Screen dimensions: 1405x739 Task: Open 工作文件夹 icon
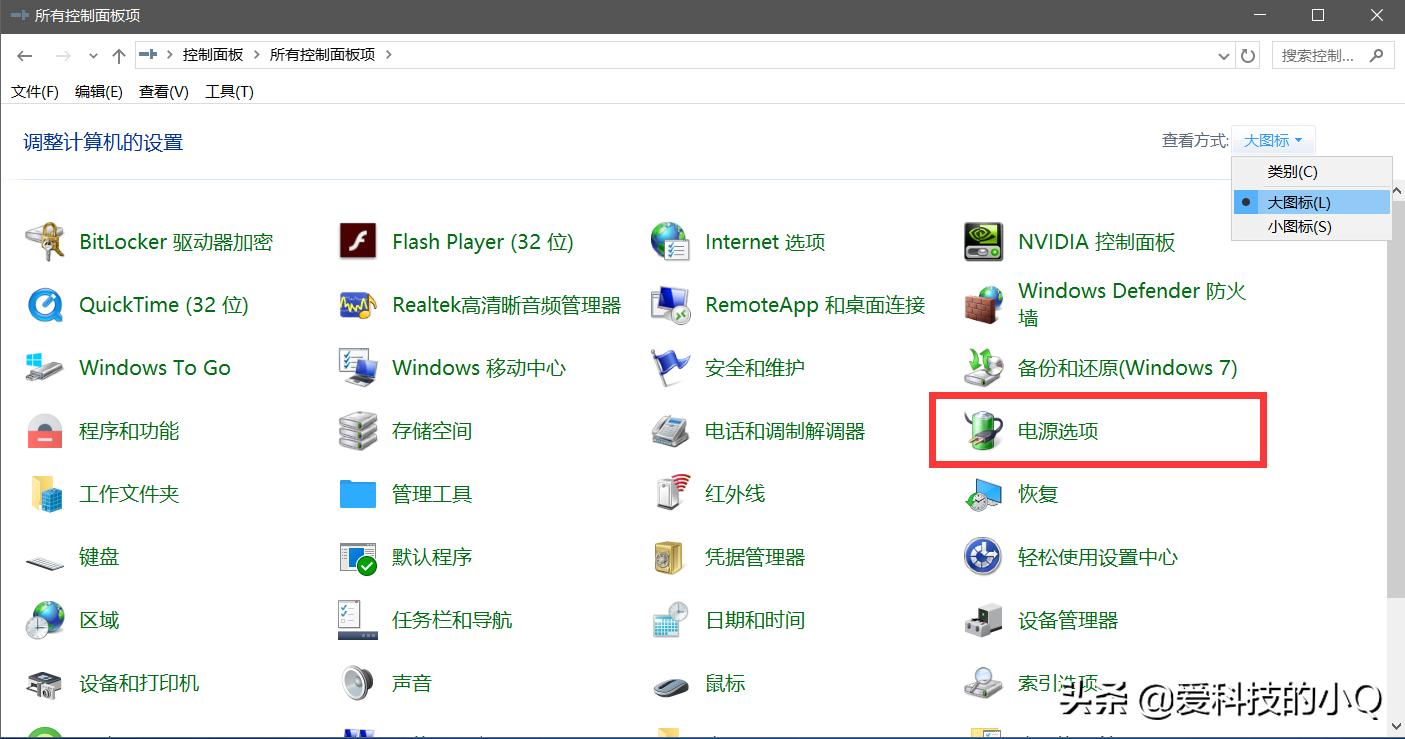pos(45,494)
